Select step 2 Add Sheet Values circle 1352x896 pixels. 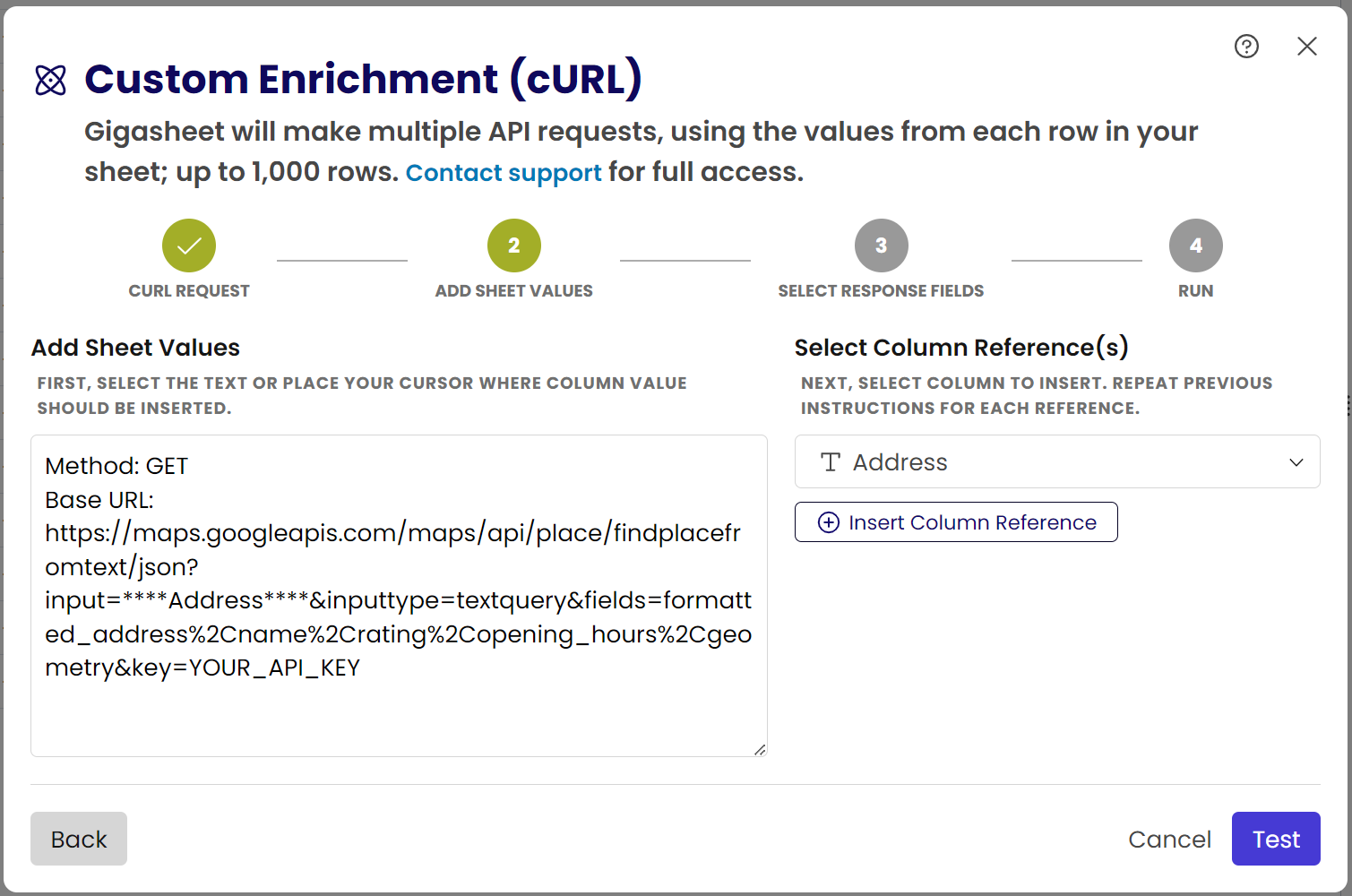click(x=513, y=246)
